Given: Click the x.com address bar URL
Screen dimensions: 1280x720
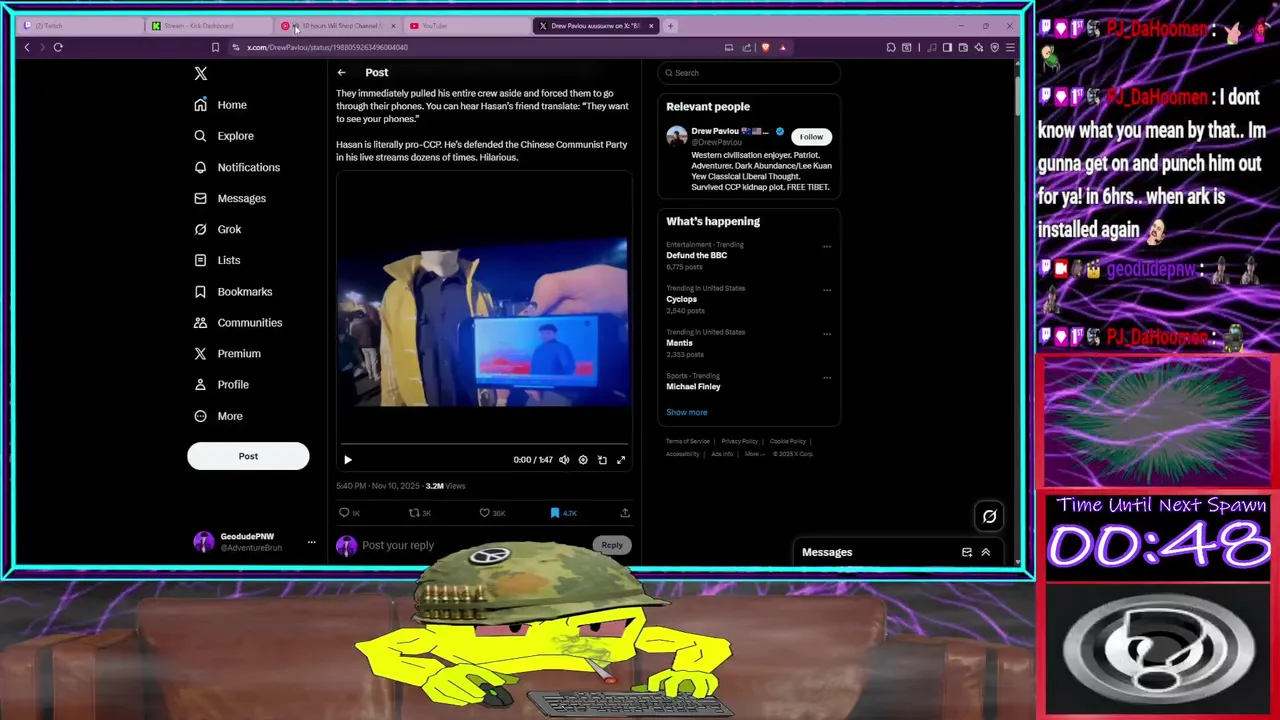Looking at the screenshot, I should click(x=327, y=47).
